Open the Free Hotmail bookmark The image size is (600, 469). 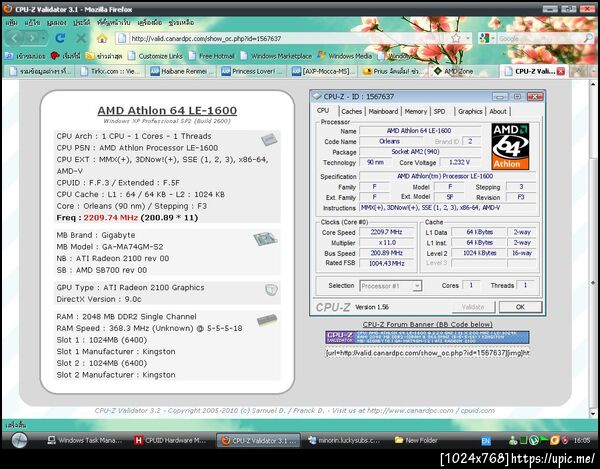click(x=212, y=56)
